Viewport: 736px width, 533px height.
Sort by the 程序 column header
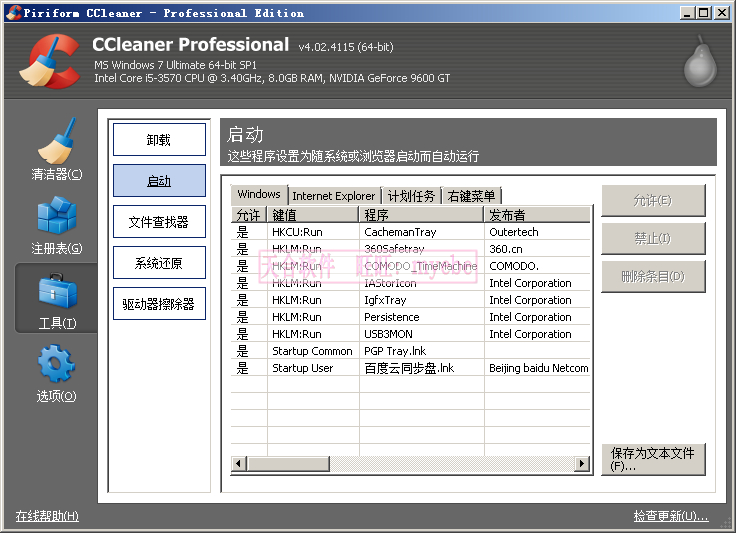point(422,214)
